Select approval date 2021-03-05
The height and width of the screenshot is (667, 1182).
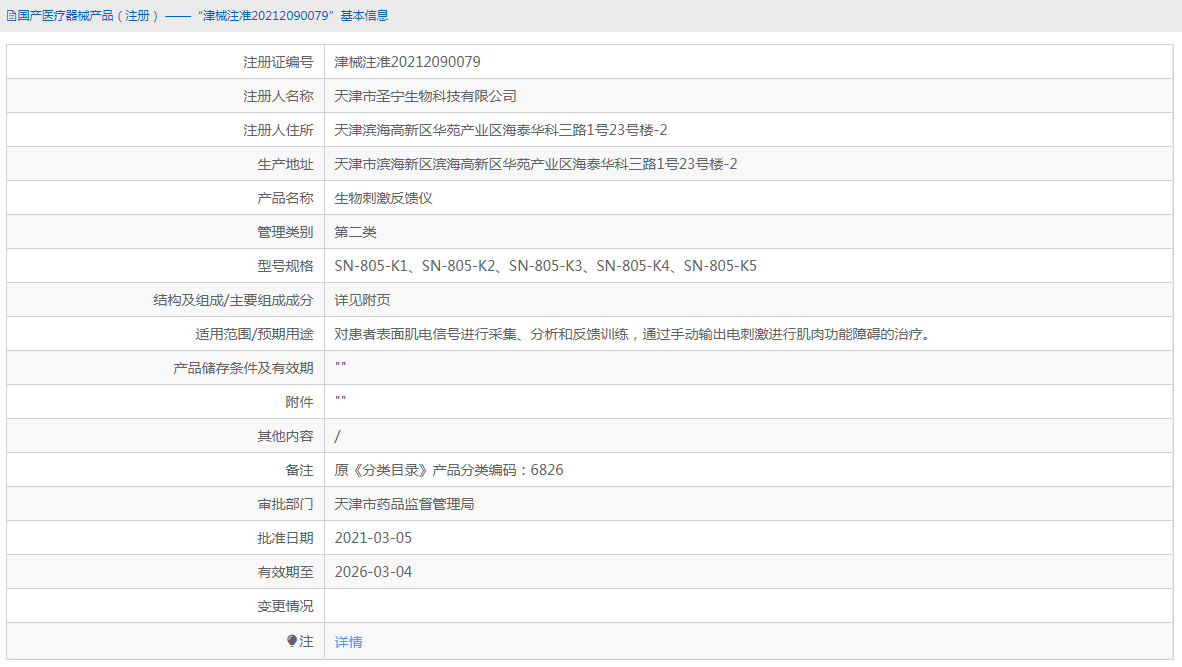373,538
